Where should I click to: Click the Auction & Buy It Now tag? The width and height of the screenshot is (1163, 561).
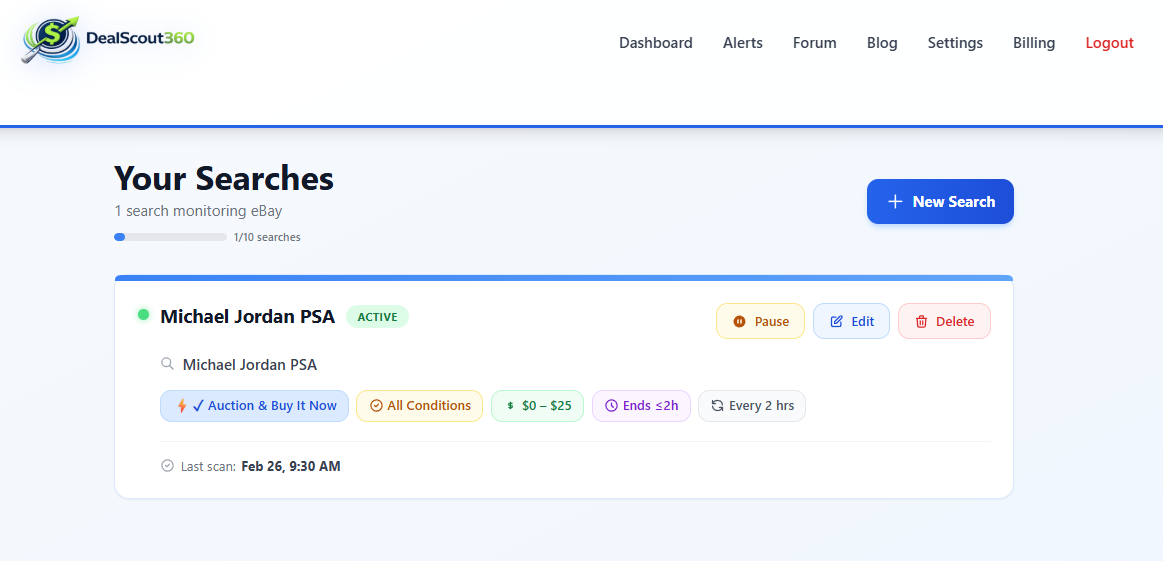pos(254,406)
